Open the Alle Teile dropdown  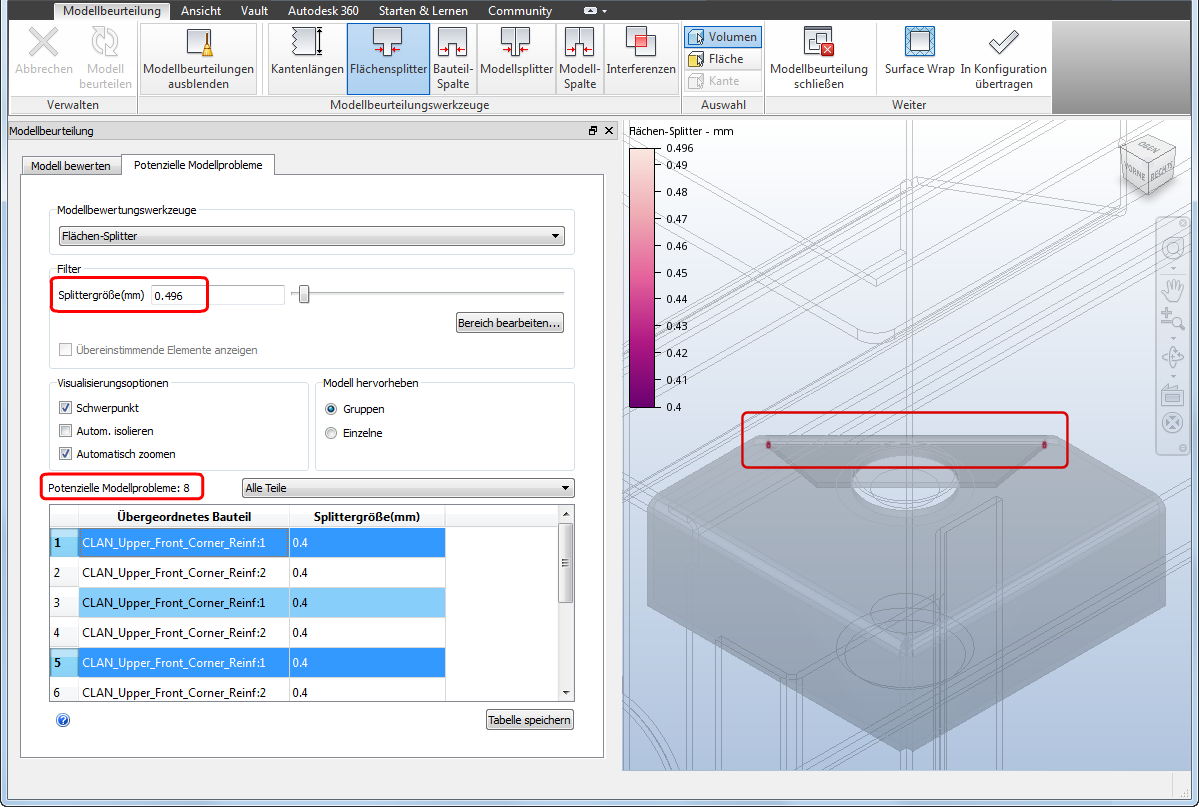[408, 488]
